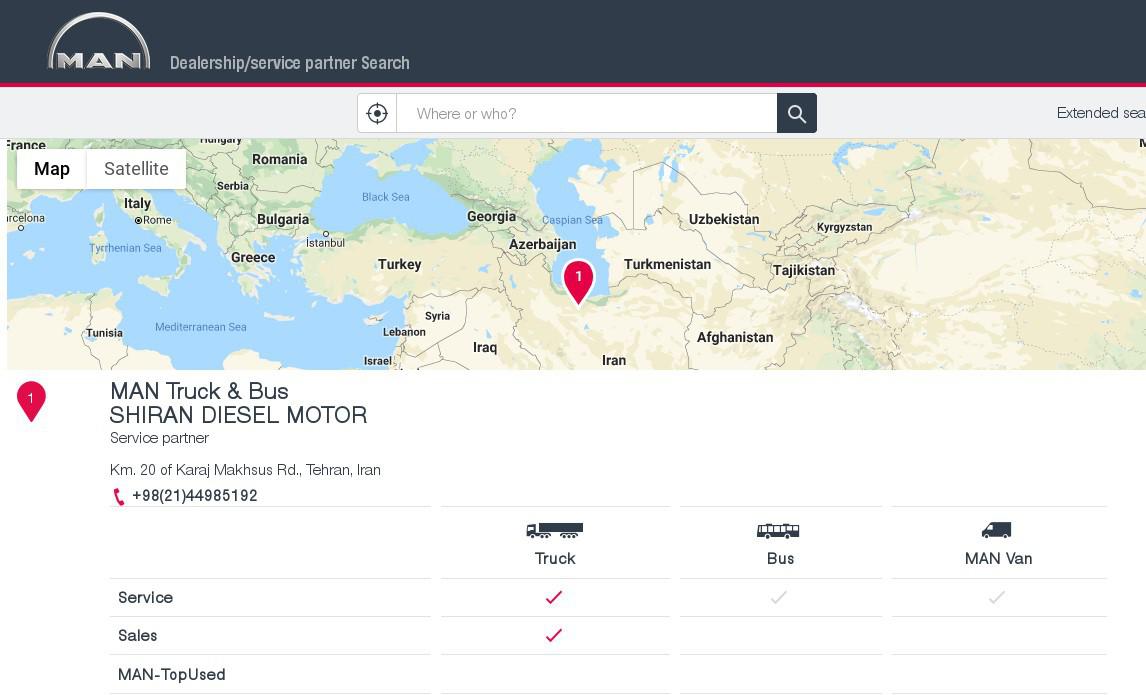Click the grey Service checkmark under Bus
The width and height of the screenshot is (1146, 695).
(x=778, y=597)
